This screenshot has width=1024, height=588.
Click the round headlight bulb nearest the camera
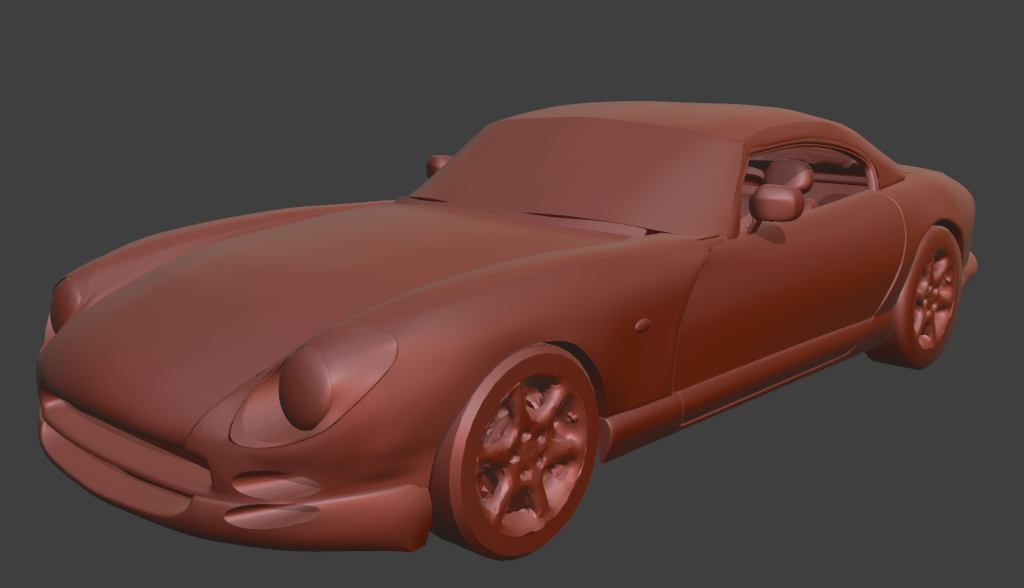305,389
